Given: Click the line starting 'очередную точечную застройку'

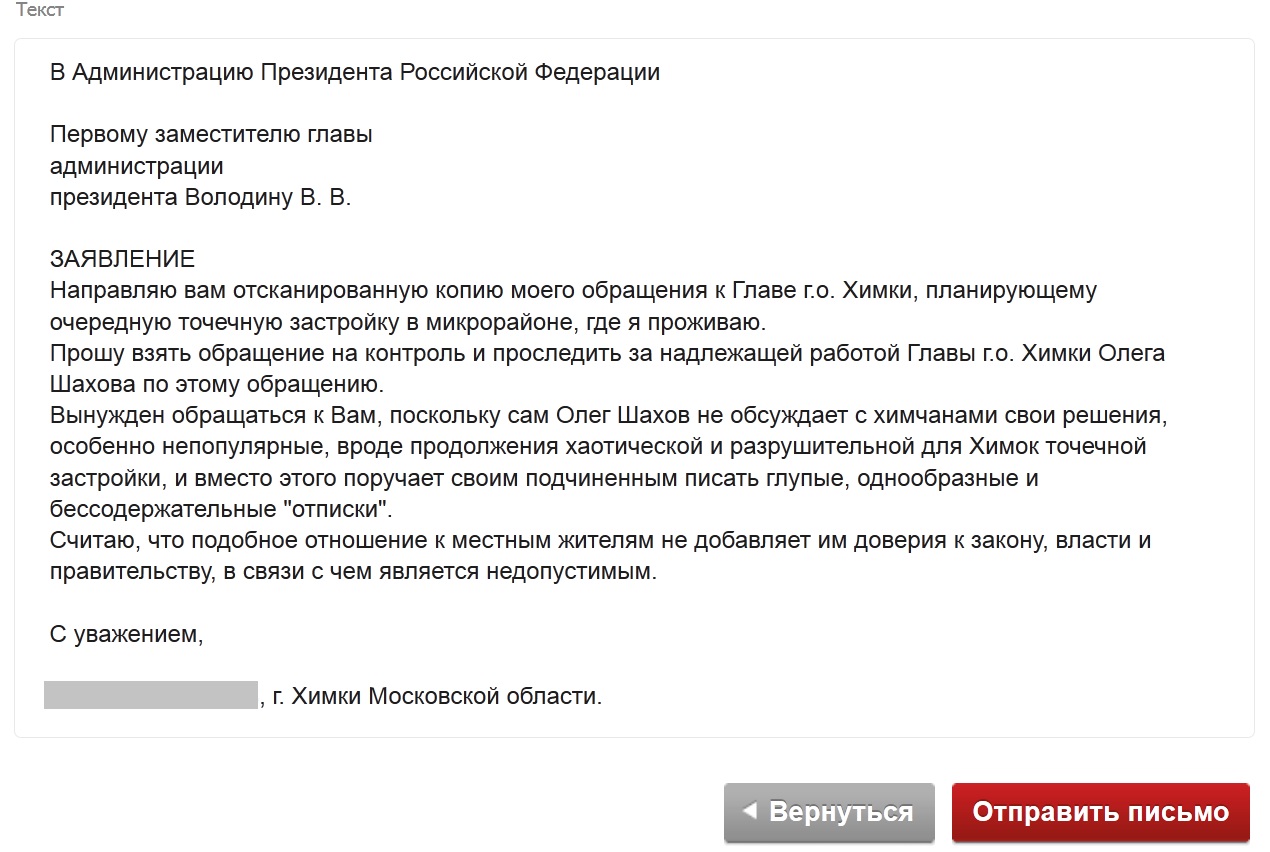Looking at the screenshot, I should pos(408,322).
